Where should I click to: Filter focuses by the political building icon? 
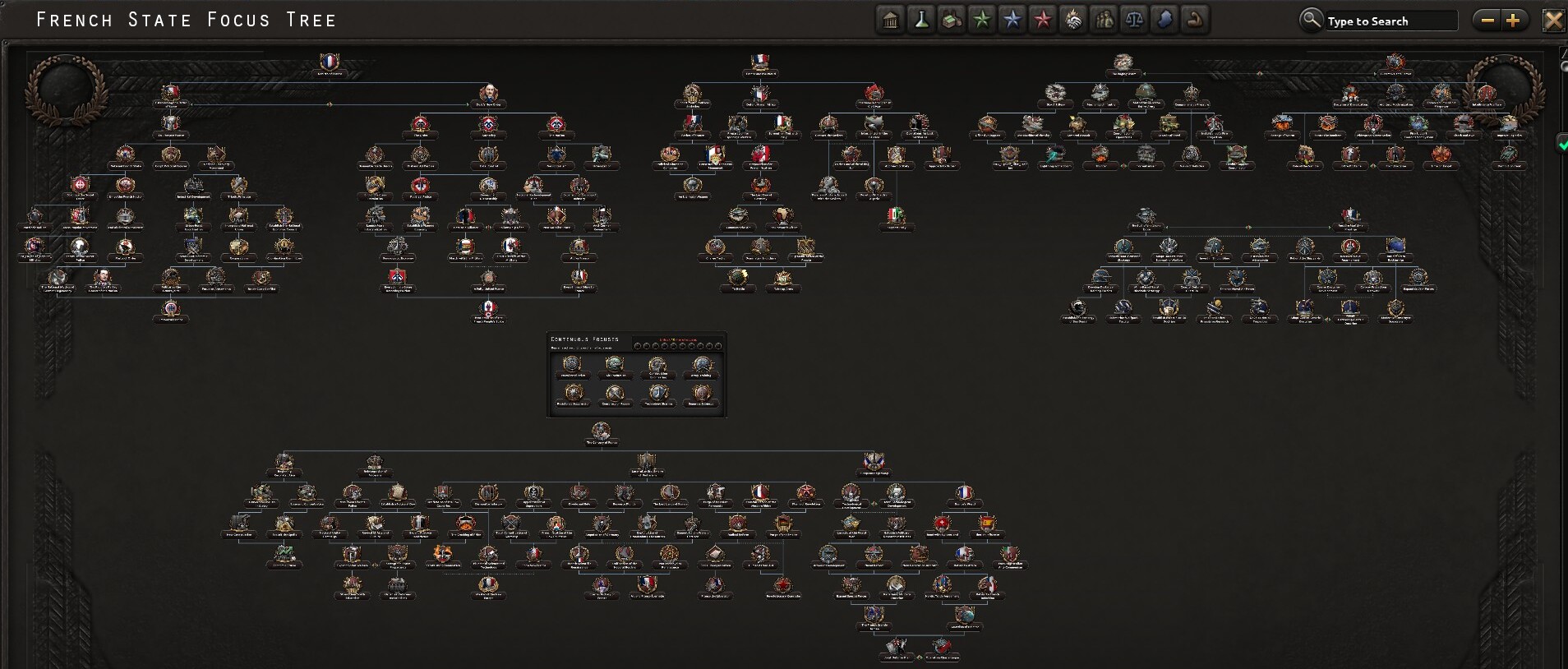click(891, 20)
